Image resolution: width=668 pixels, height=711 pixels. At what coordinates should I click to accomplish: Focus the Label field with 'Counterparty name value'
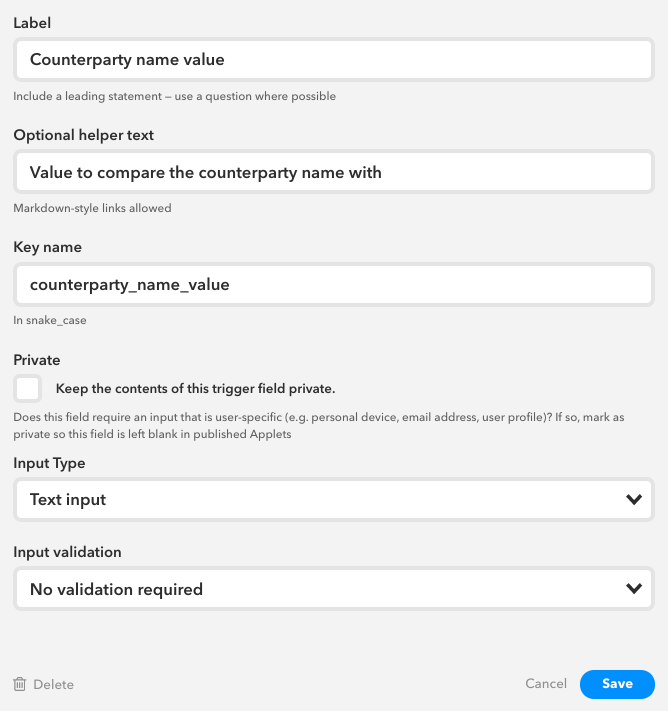pos(334,59)
